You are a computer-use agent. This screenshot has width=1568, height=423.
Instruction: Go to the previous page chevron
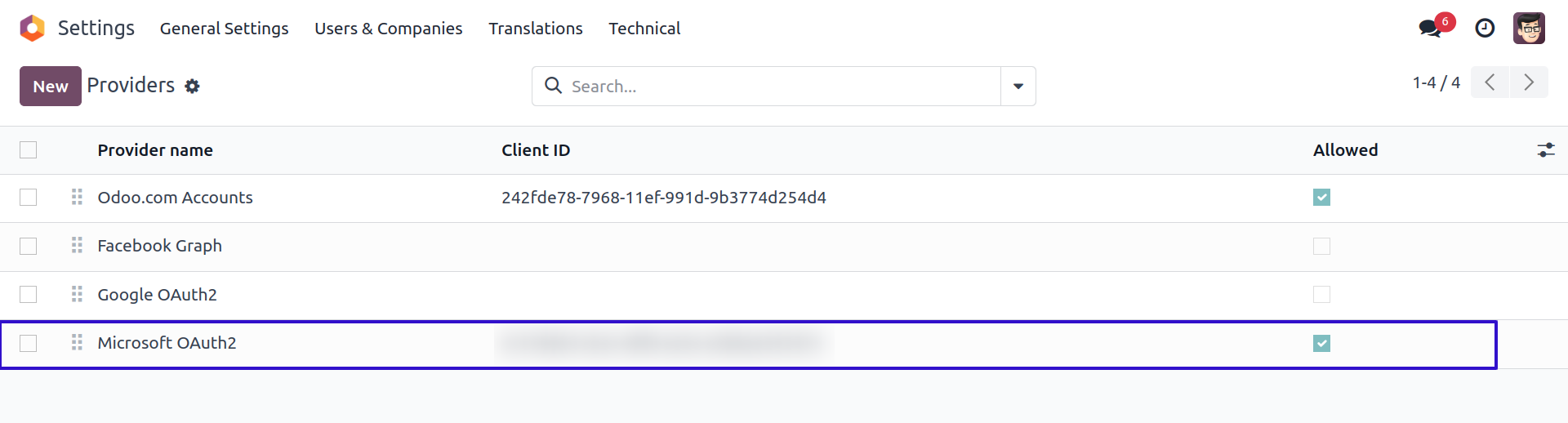tap(1490, 82)
